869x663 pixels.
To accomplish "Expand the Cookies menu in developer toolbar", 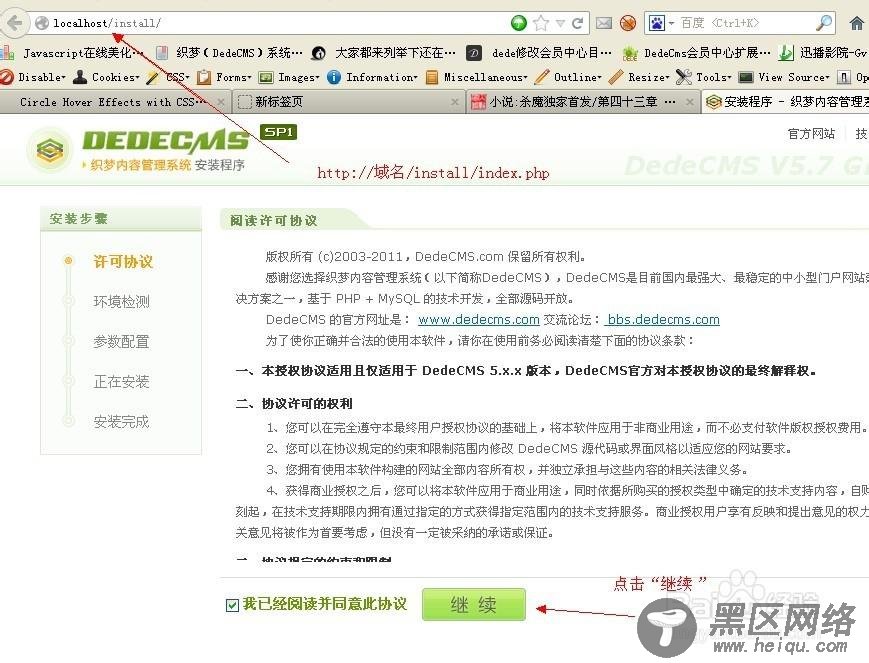I will tap(106, 77).
